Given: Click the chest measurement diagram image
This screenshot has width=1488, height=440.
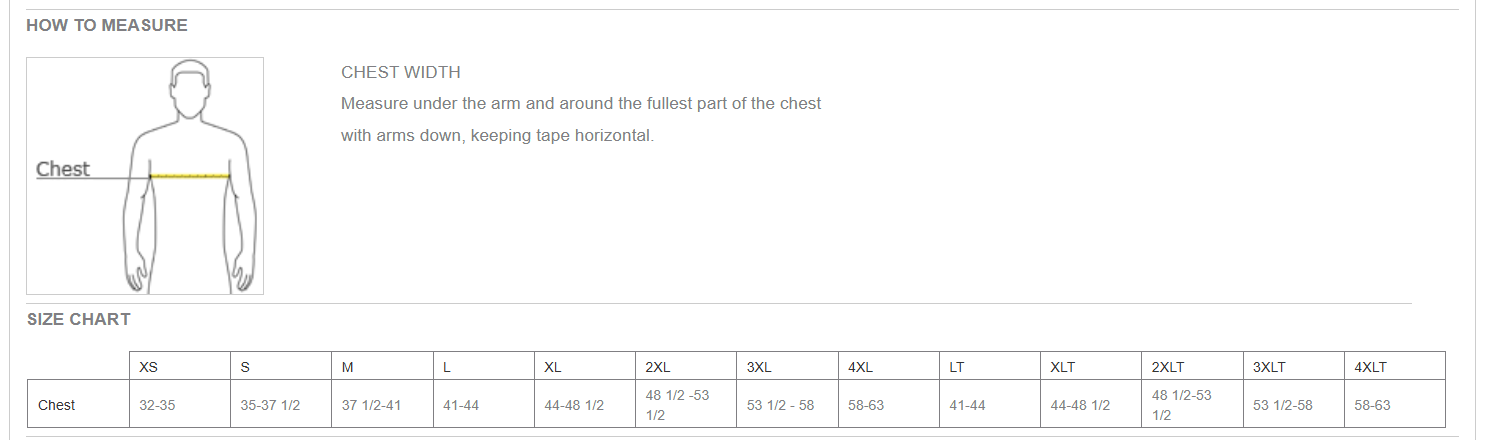Looking at the screenshot, I should tap(145, 176).
